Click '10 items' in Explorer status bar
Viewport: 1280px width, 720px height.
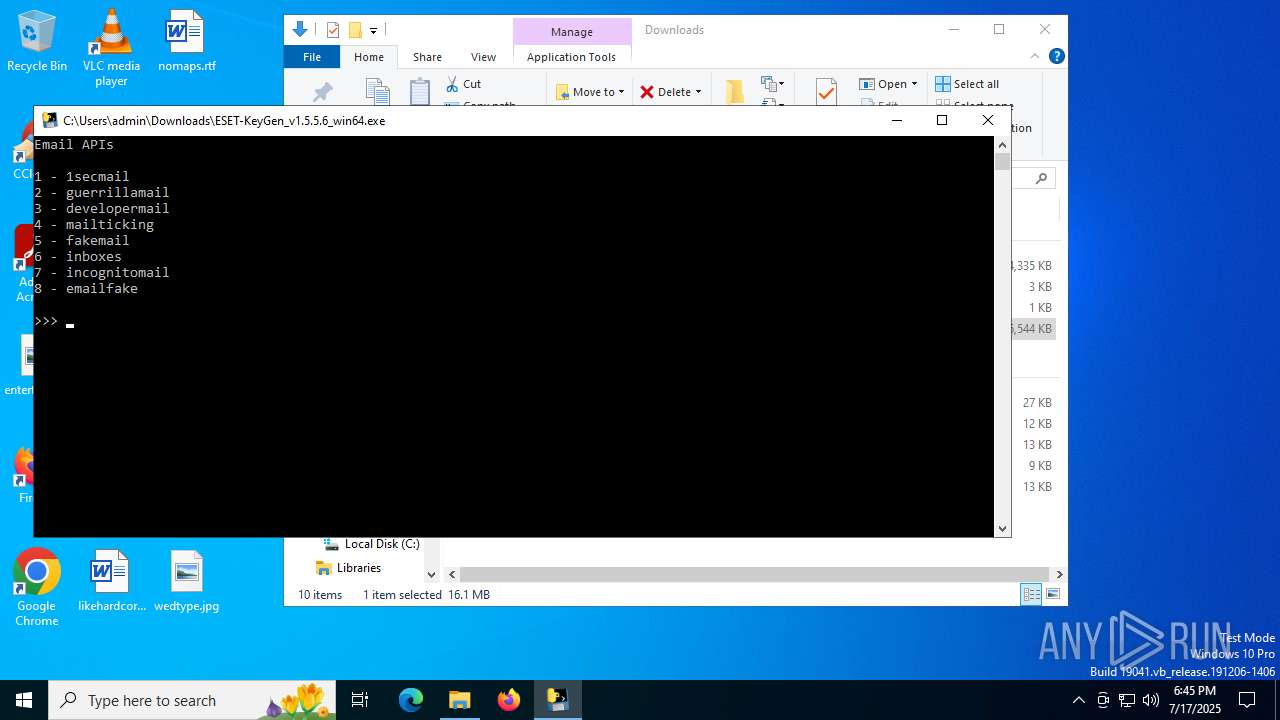click(x=320, y=595)
